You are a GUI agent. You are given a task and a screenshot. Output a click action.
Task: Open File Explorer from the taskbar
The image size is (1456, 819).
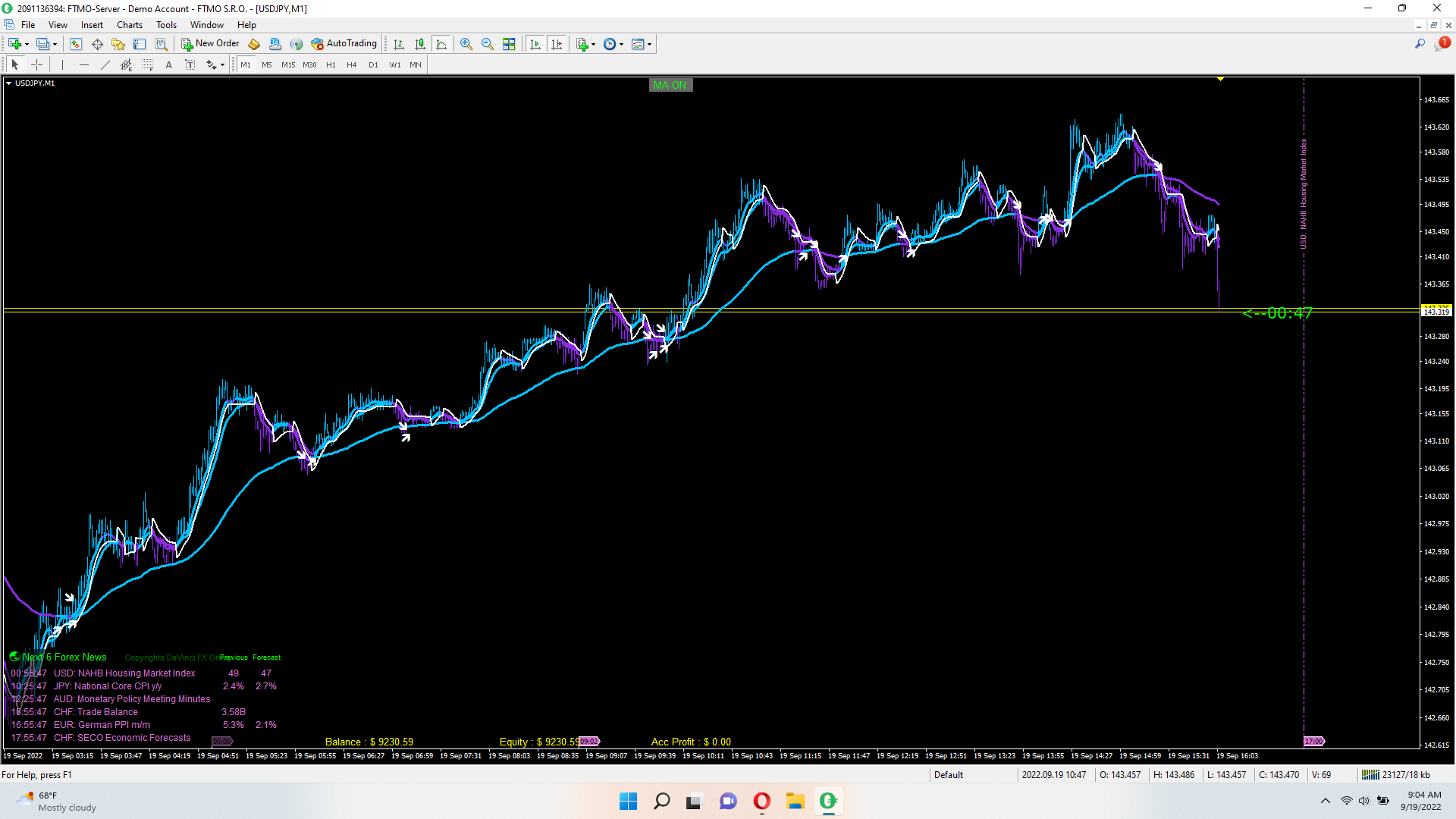pos(795,801)
